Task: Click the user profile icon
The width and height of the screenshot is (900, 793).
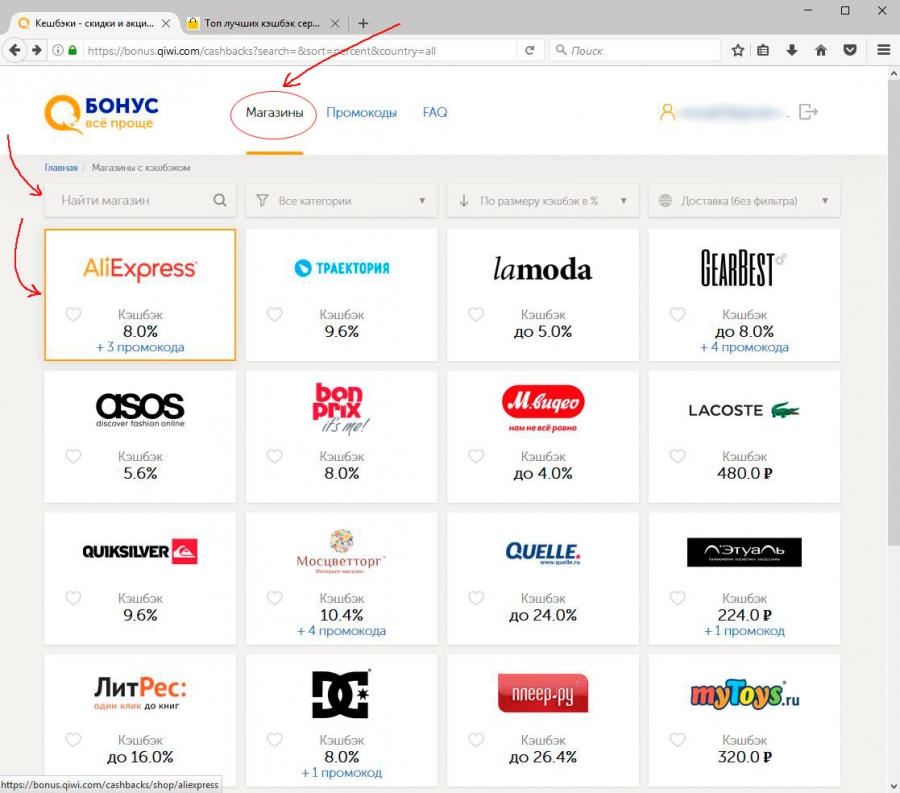Action: point(667,112)
